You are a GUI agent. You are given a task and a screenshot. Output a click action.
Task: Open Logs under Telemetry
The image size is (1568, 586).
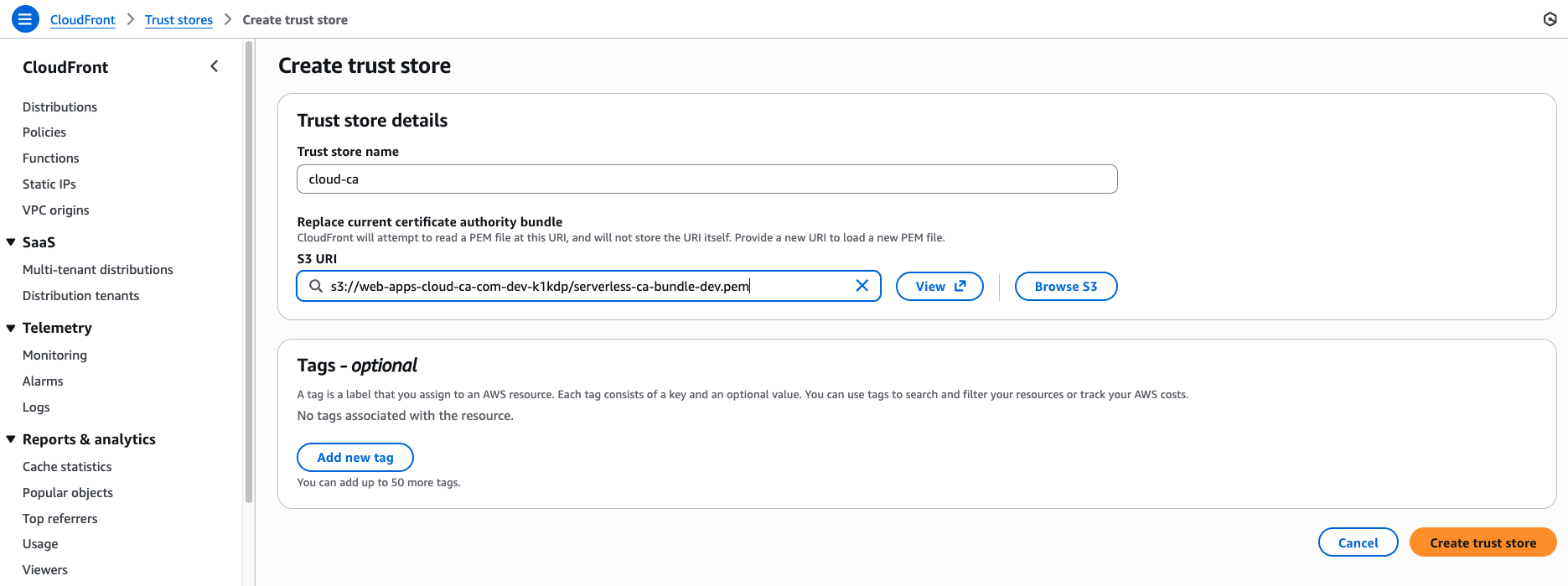[x=36, y=407]
